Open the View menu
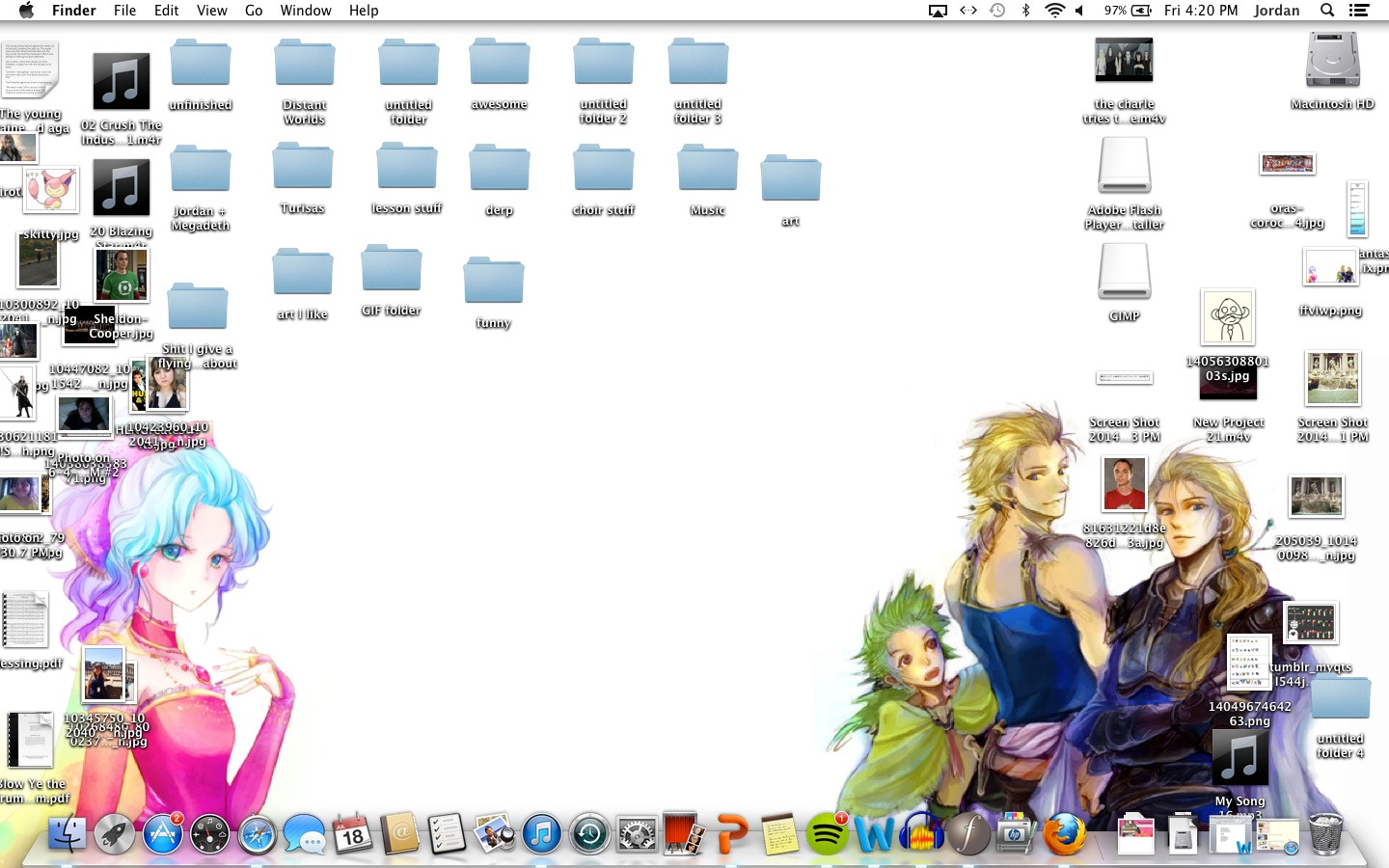This screenshot has width=1389, height=868. tap(211, 11)
